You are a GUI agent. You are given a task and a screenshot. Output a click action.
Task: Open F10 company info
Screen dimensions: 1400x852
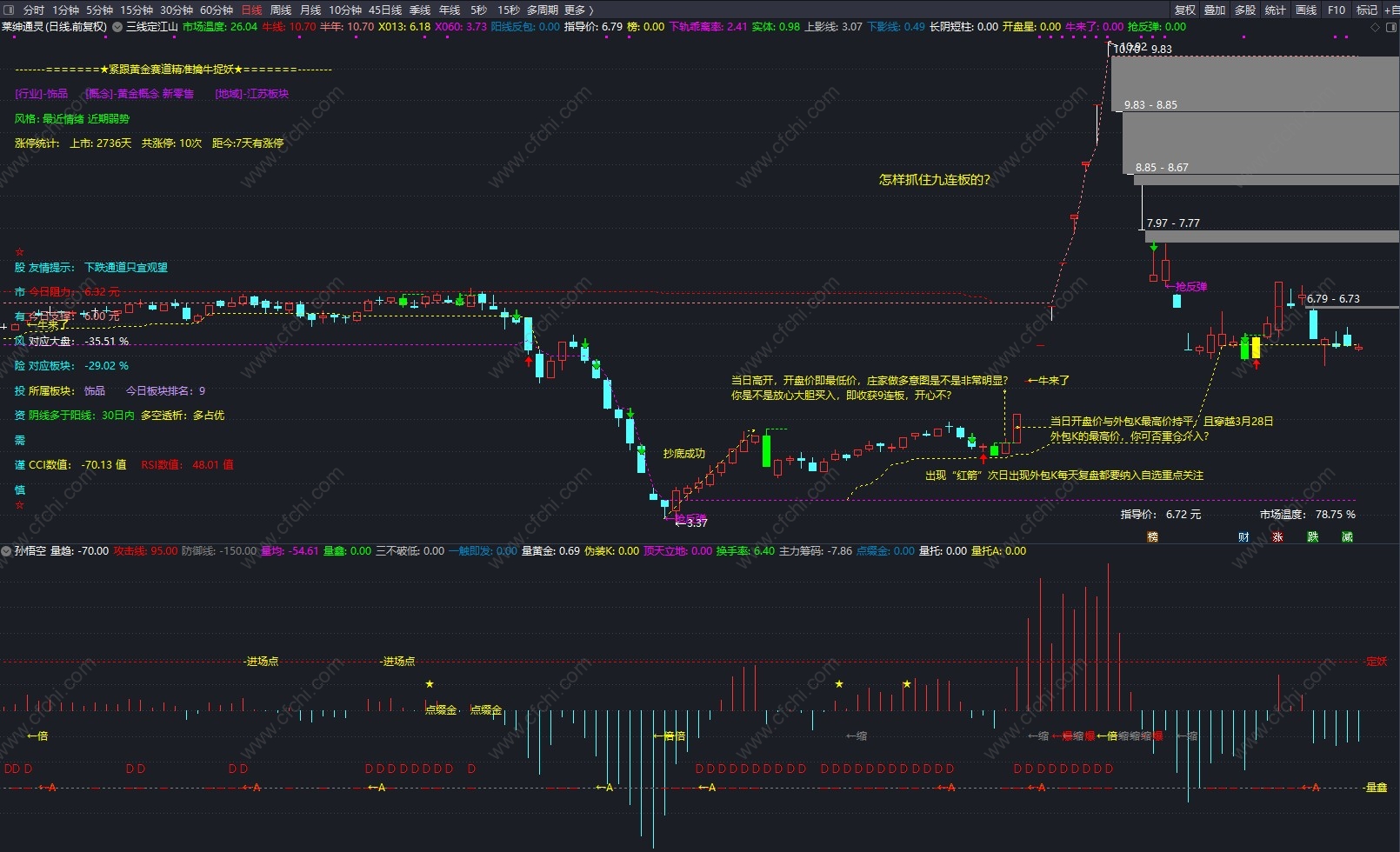[1337, 10]
